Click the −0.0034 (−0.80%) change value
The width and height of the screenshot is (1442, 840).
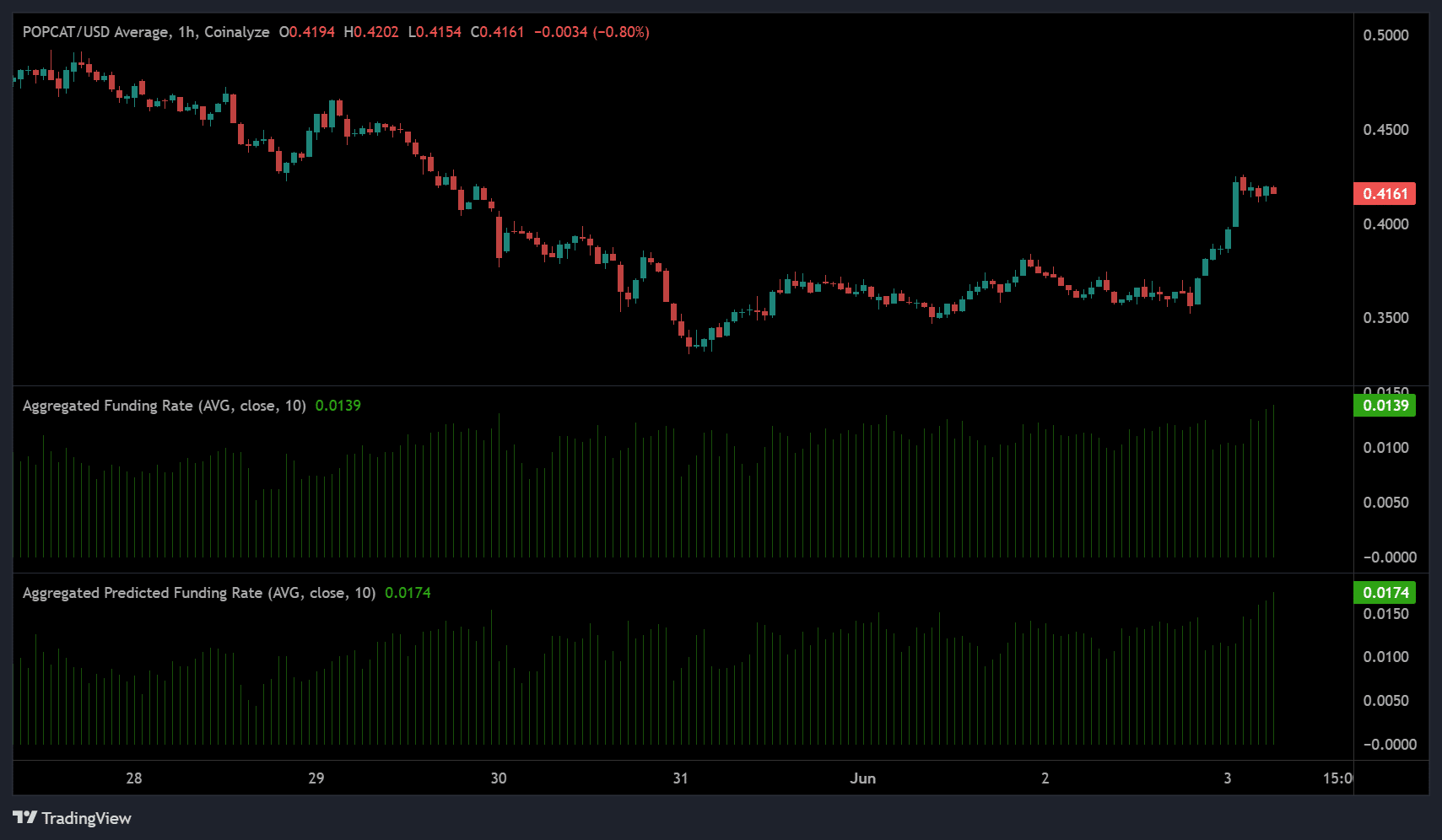(591, 32)
